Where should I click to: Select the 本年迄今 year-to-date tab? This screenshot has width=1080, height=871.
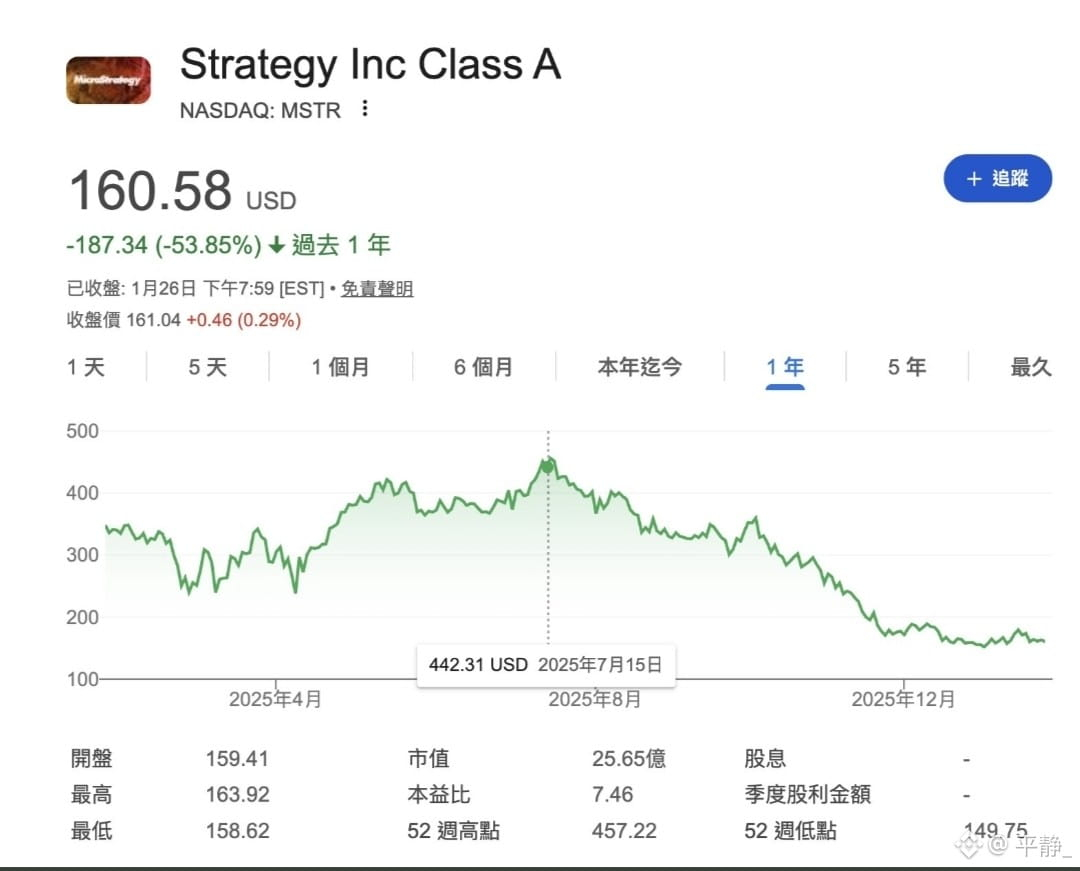tap(640, 367)
